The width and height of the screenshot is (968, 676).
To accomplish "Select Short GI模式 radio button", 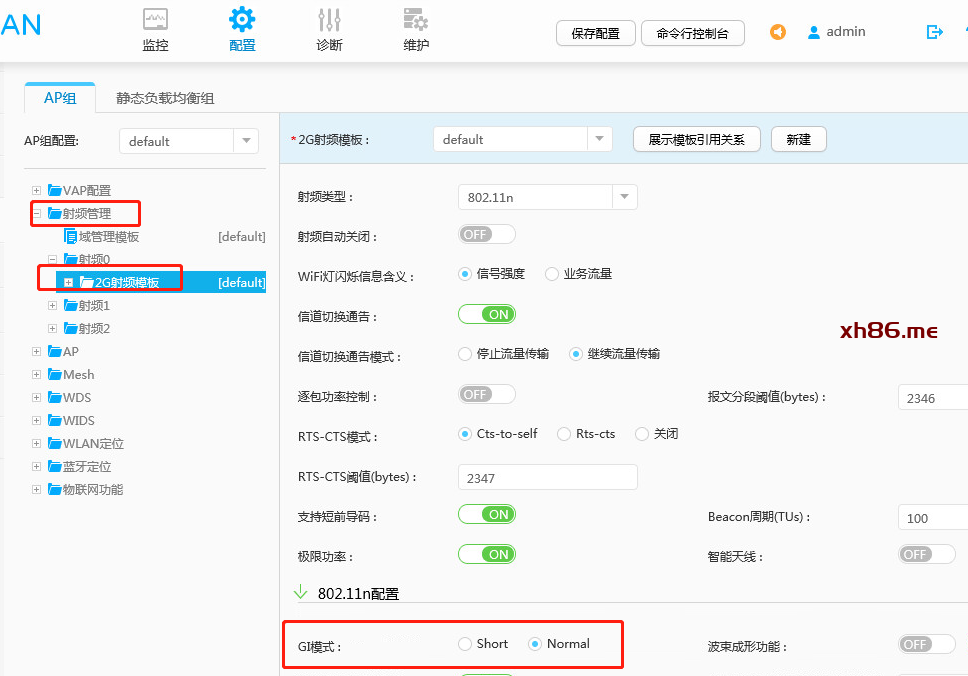I will pyautogui.click(x=465, y=644).
